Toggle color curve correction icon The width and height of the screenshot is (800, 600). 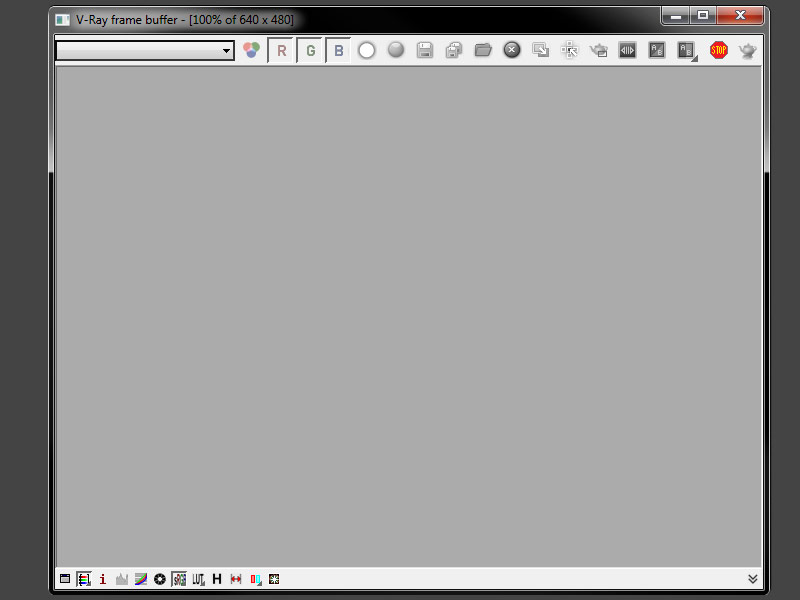(x=141, y=579)
